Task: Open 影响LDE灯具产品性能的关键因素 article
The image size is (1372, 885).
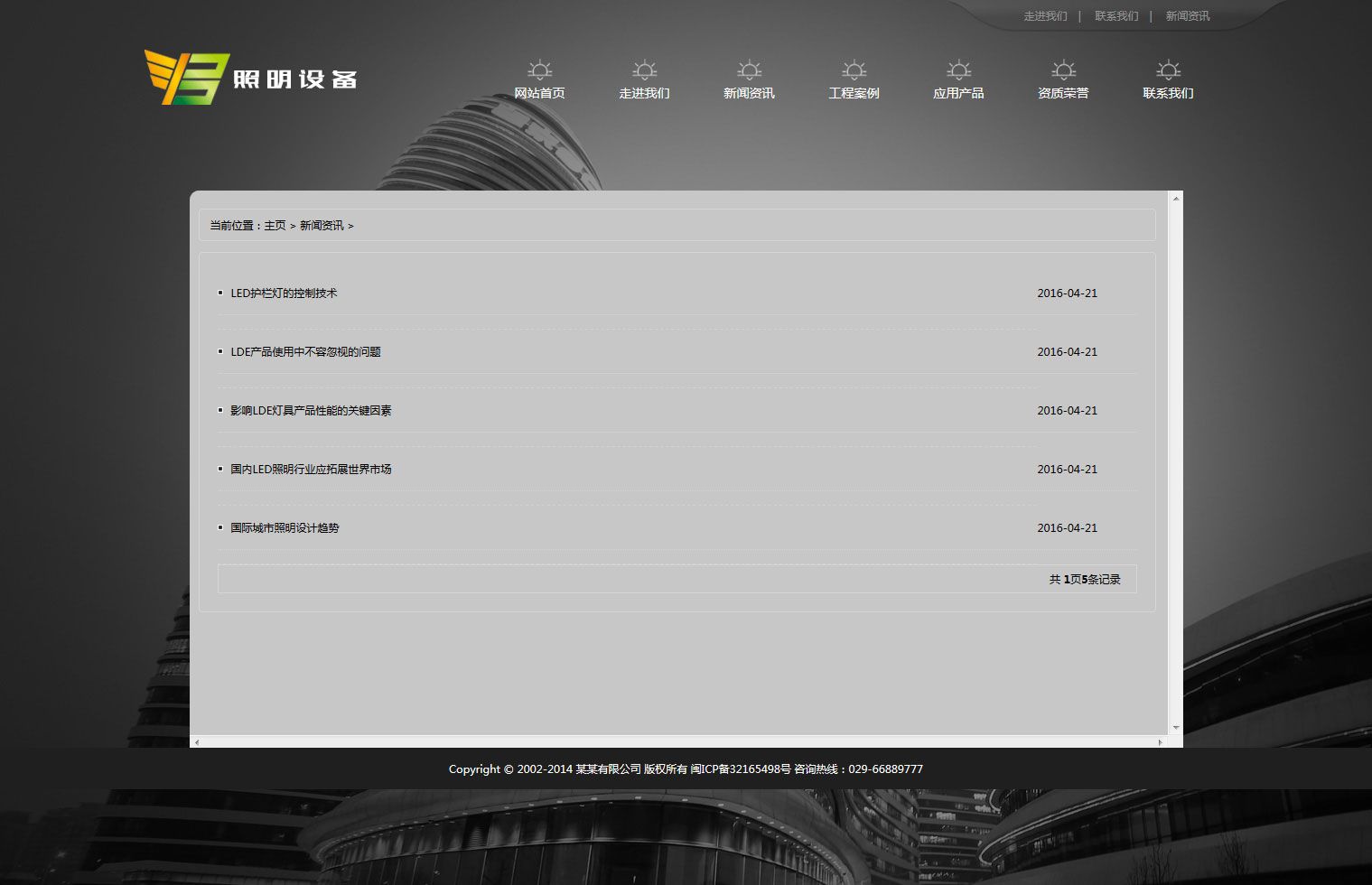Action: click(311, 411)
